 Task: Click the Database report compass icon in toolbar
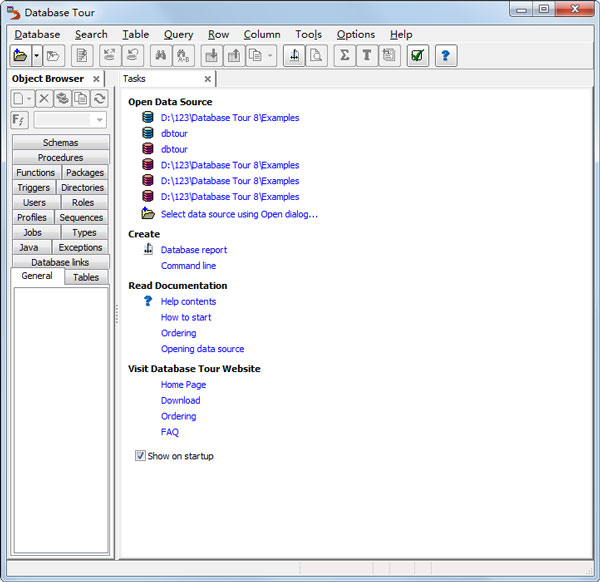click(294, 56)
